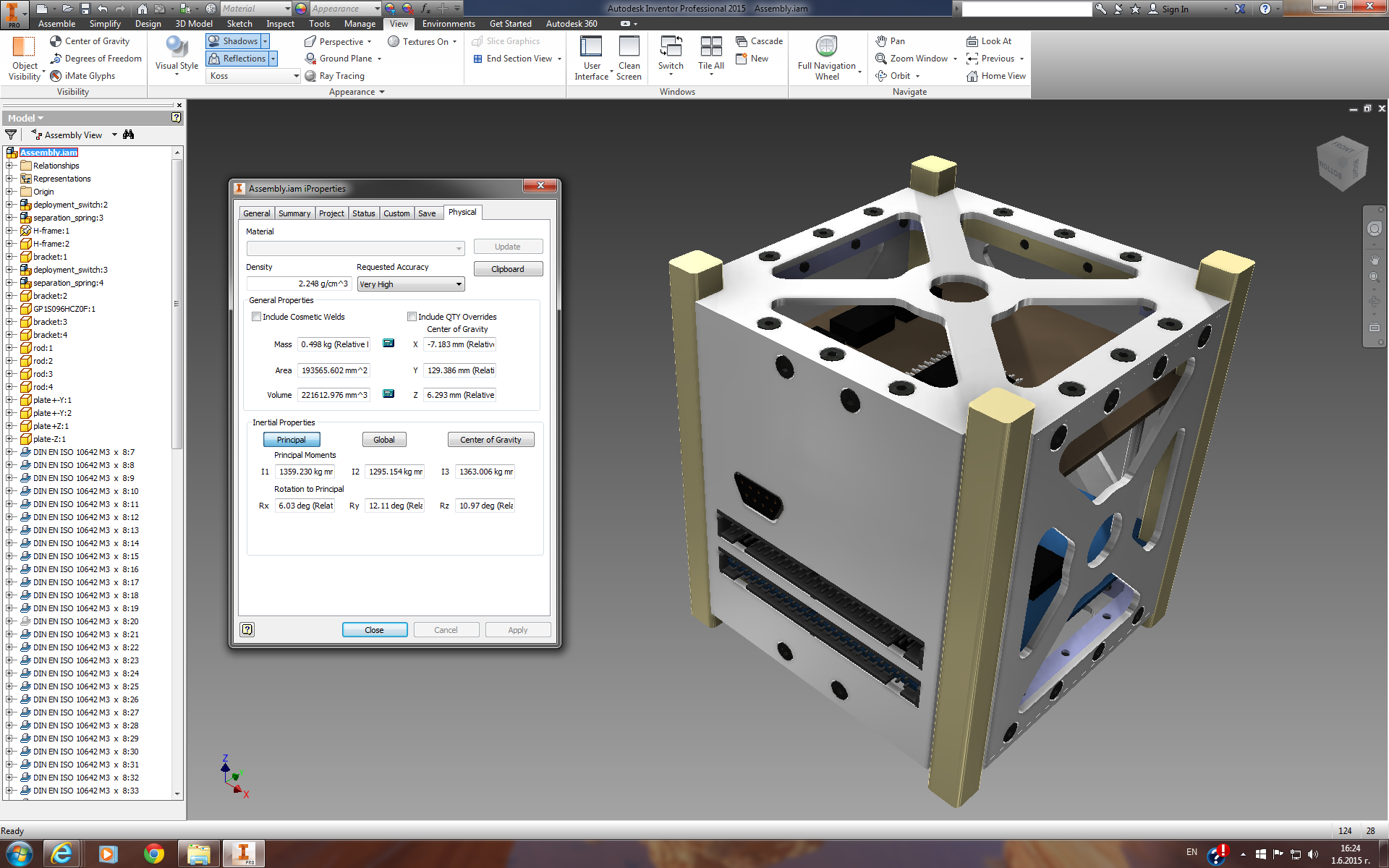Image resolution: width=1389 pixels, height=868 pixels.
Task: Click the Switch windows button
Action: 671,55
